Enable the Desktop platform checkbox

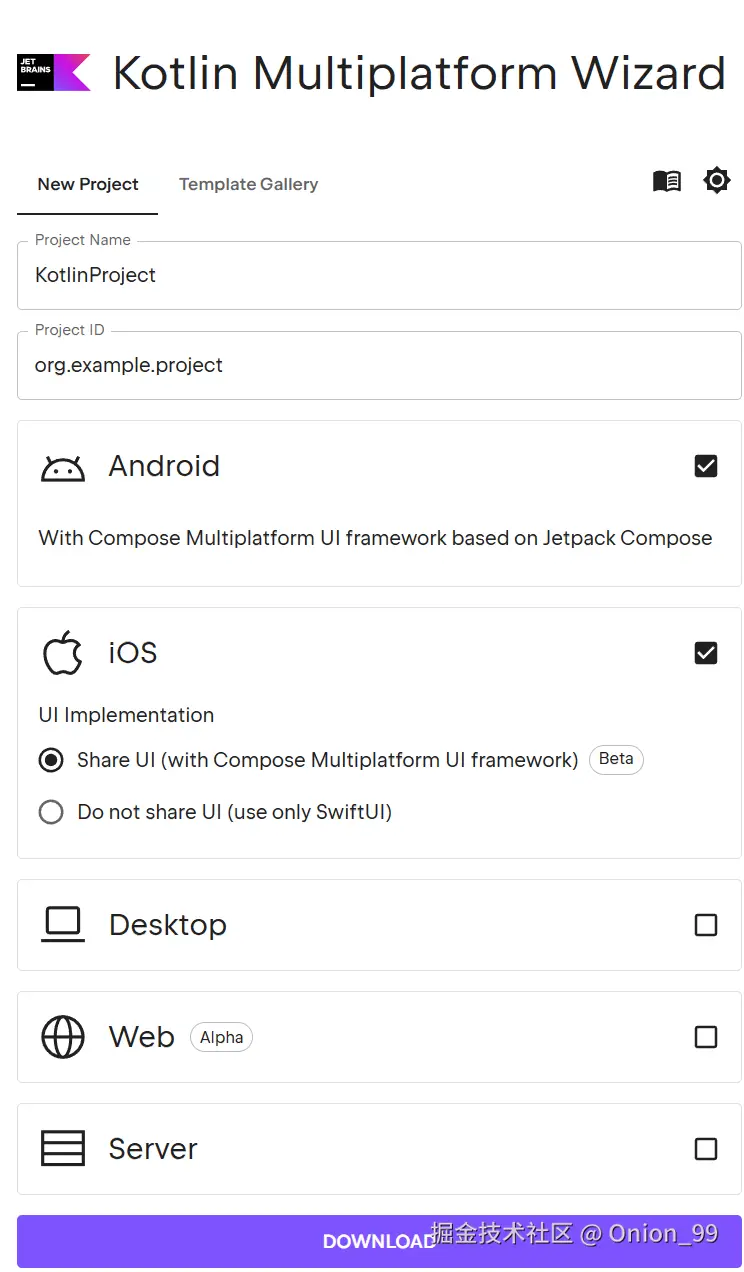click(706, 925)
